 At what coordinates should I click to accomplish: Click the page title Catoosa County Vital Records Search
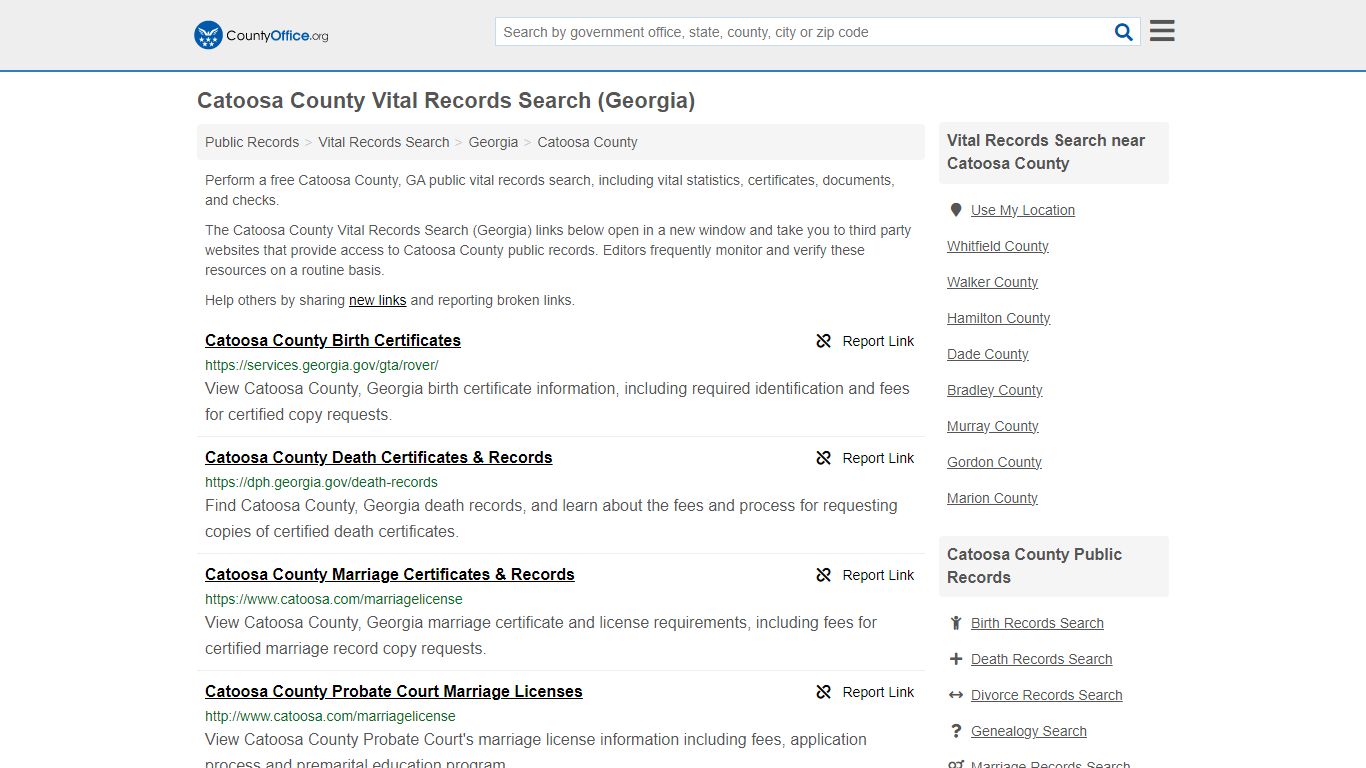click(x=446, y=100)
